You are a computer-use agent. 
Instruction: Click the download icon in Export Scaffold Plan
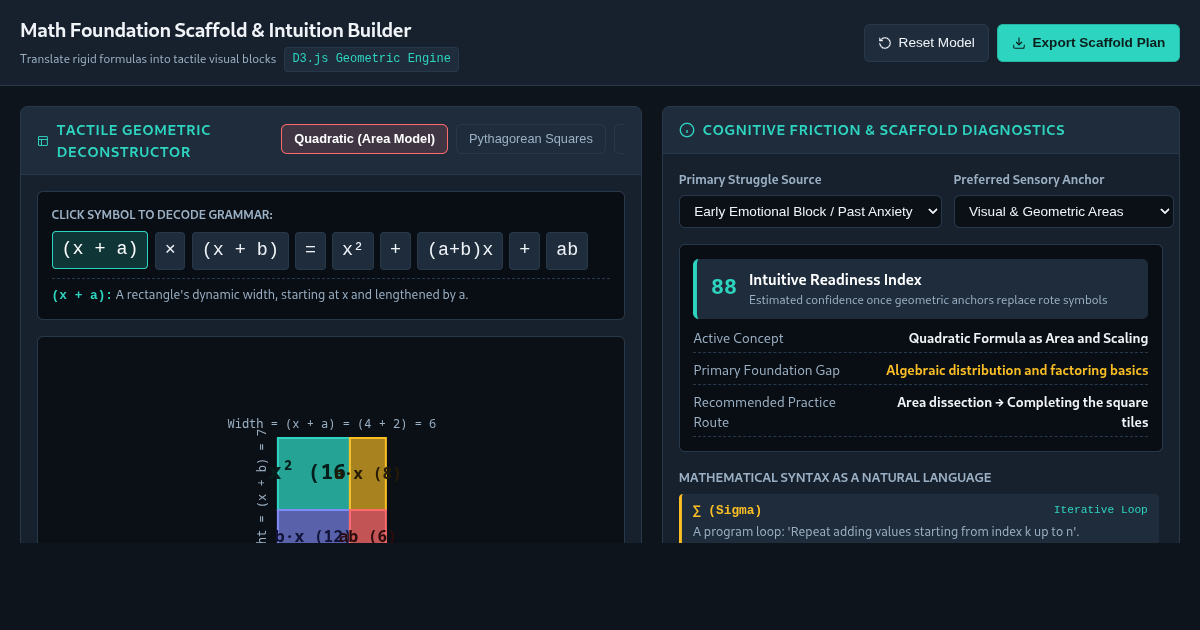click(x=1019, y=43)
